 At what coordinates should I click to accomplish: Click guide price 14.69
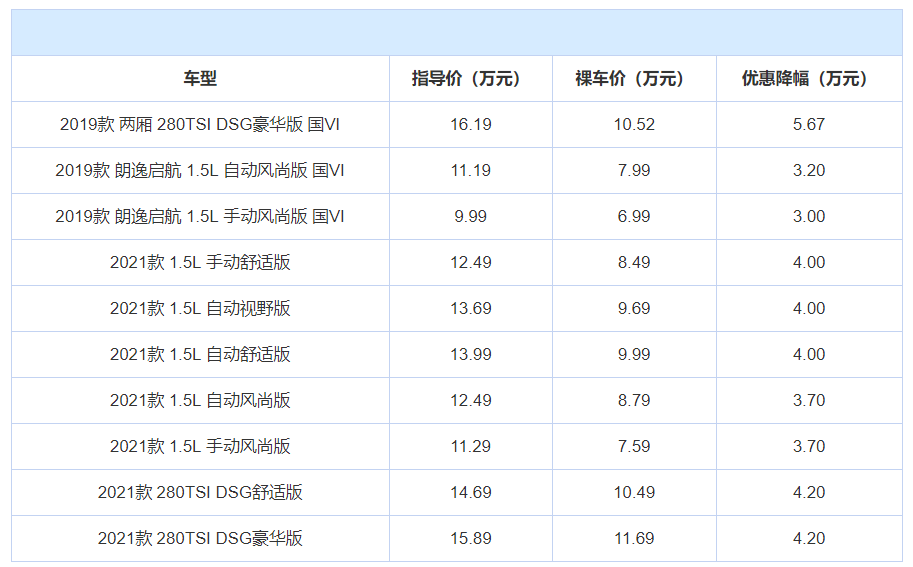tap(470, 492)
